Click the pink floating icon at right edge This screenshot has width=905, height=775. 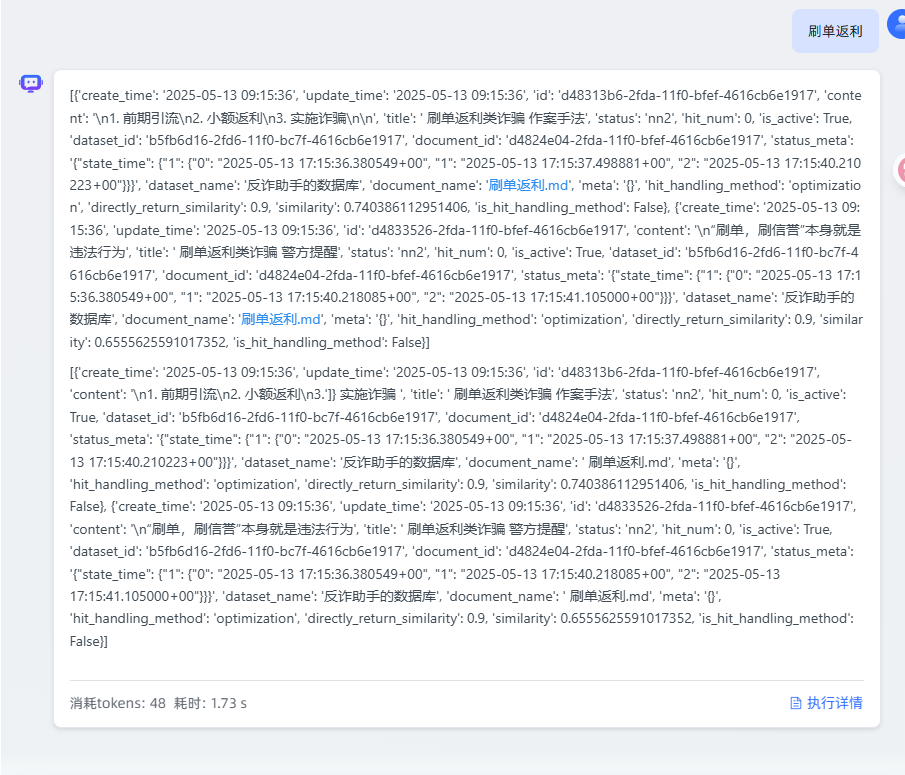[899, 170]
